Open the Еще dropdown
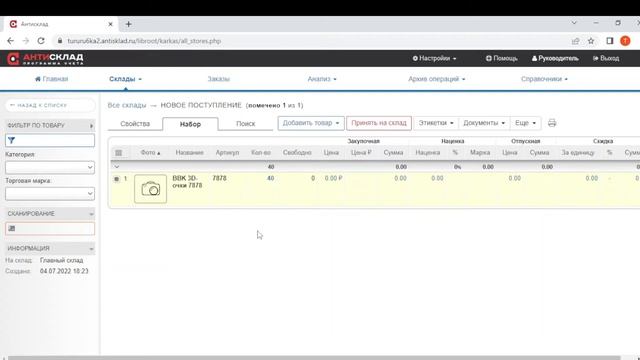 coord(525,123)
